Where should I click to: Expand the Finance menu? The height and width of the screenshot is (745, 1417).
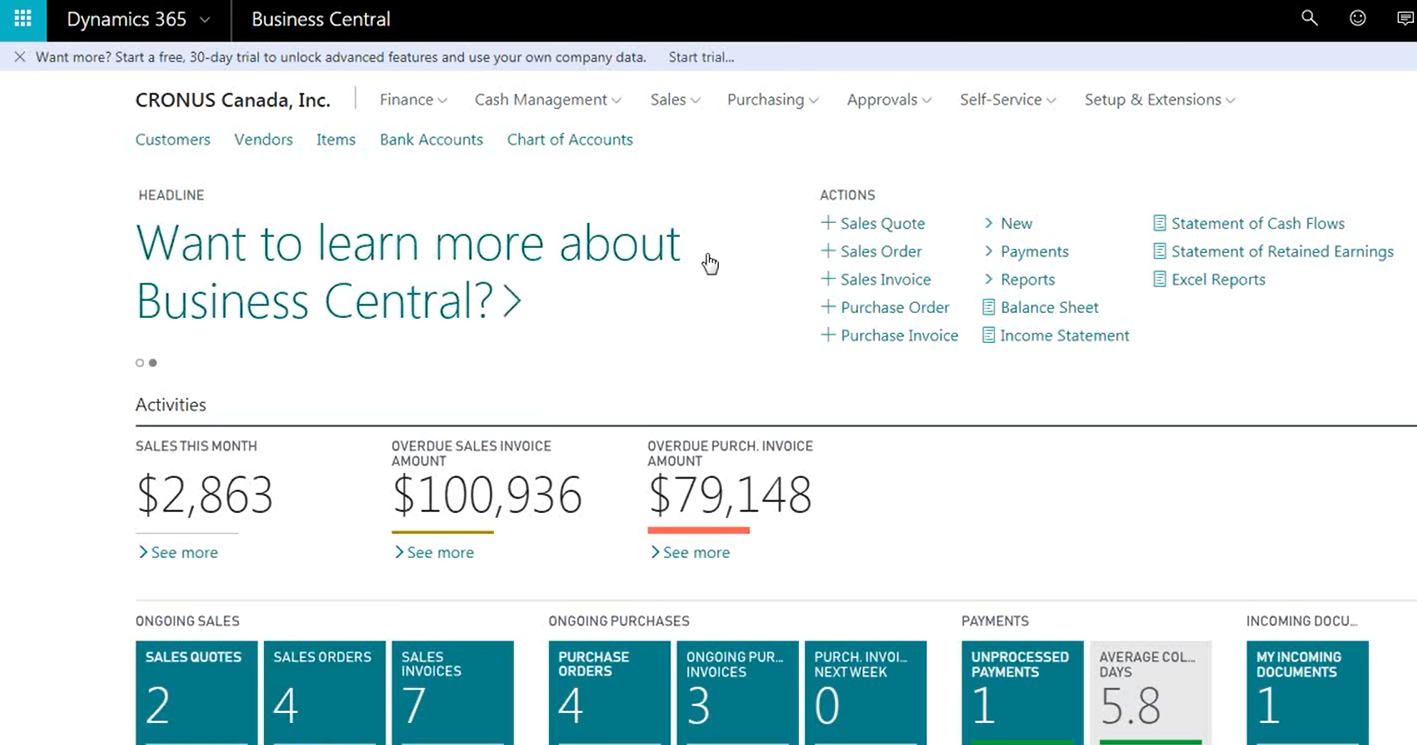414,99
